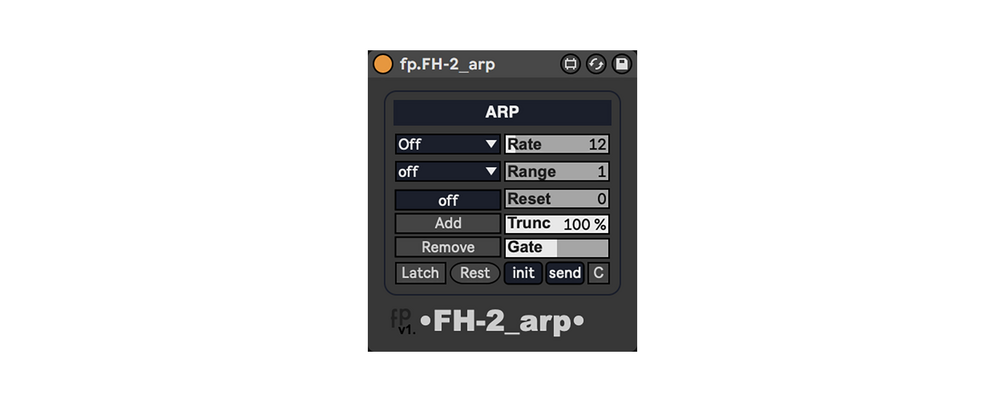1005x402 pixels.
Task: Click the hot-swap preset icon
Action: [x=596, y=64]
